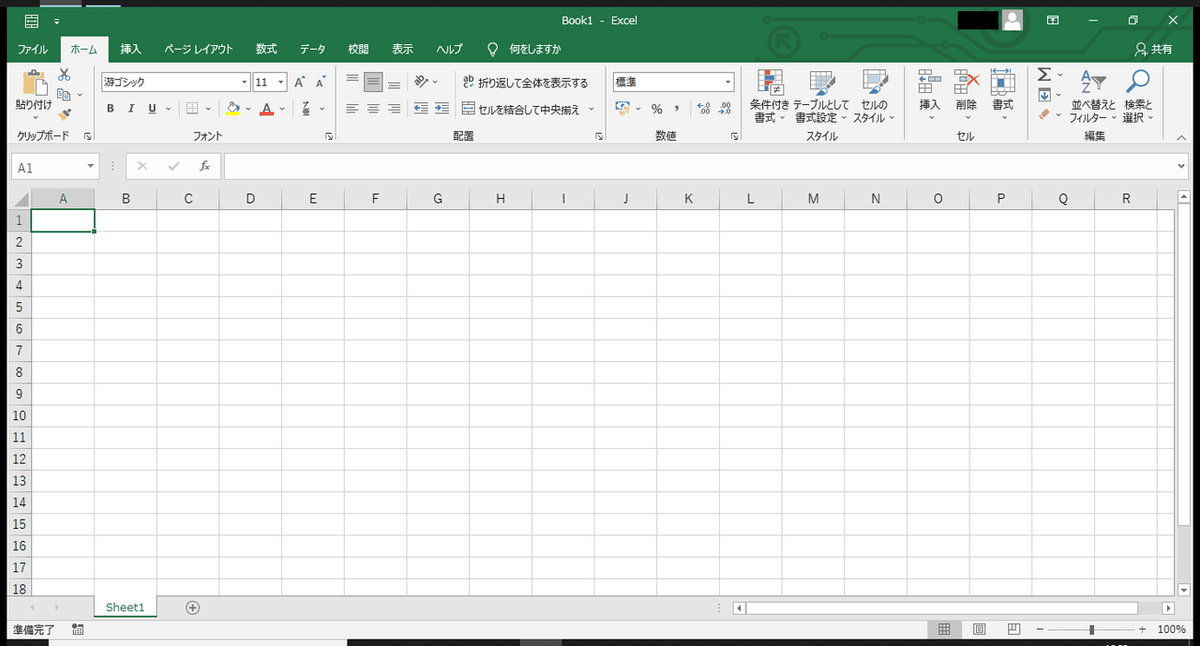
Task: Click the fx insert function icon
Action: coord(204,167)
